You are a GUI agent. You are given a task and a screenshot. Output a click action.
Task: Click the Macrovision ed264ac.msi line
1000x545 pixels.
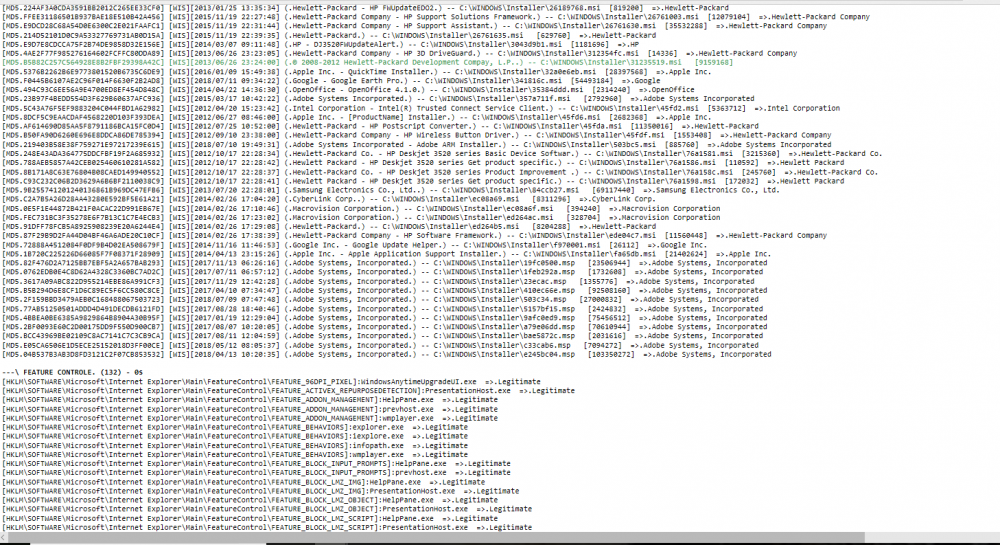[361, 217]
